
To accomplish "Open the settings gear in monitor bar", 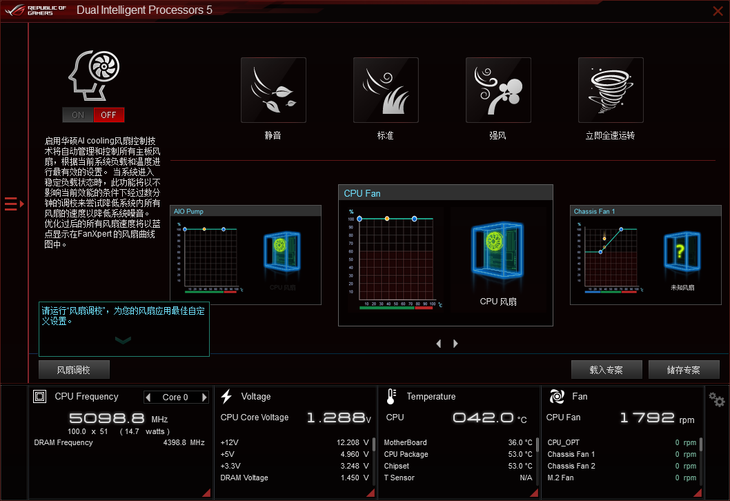I will (717, 399).
